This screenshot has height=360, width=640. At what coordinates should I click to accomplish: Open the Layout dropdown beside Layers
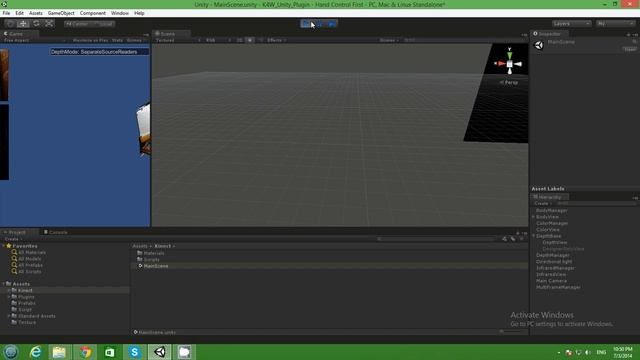615,24
